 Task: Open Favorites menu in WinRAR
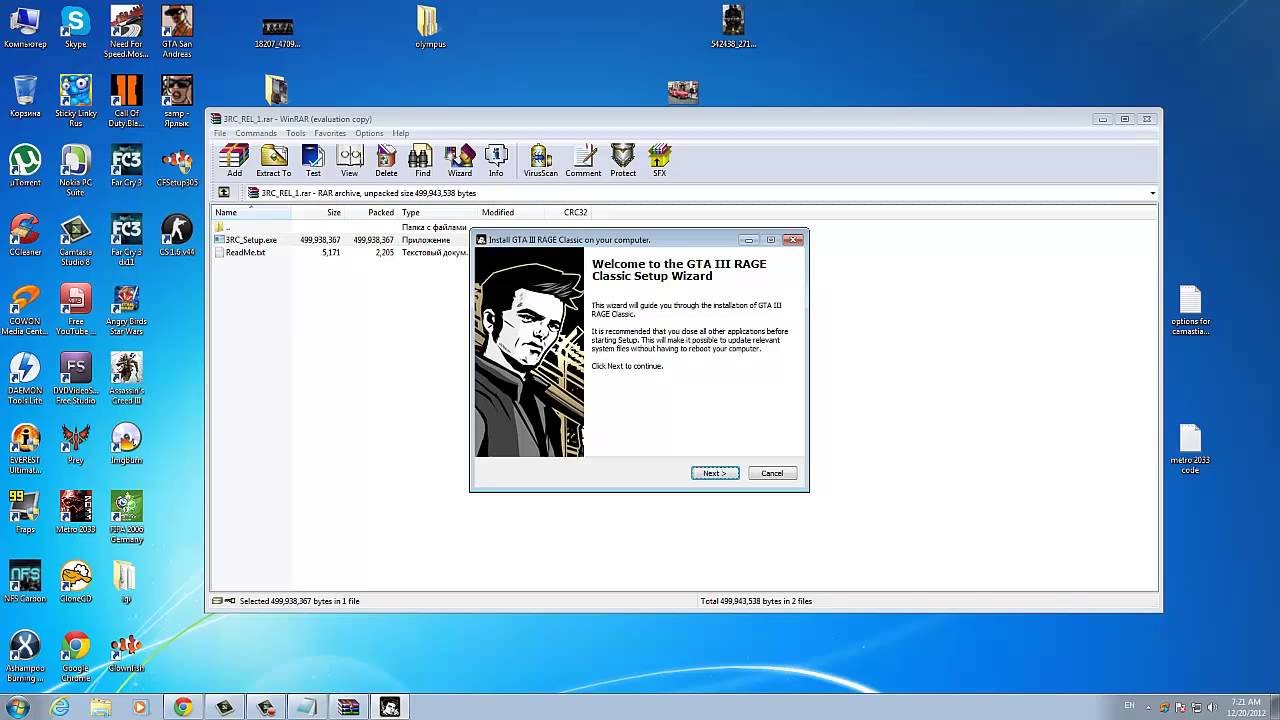[x=330, y=133]
